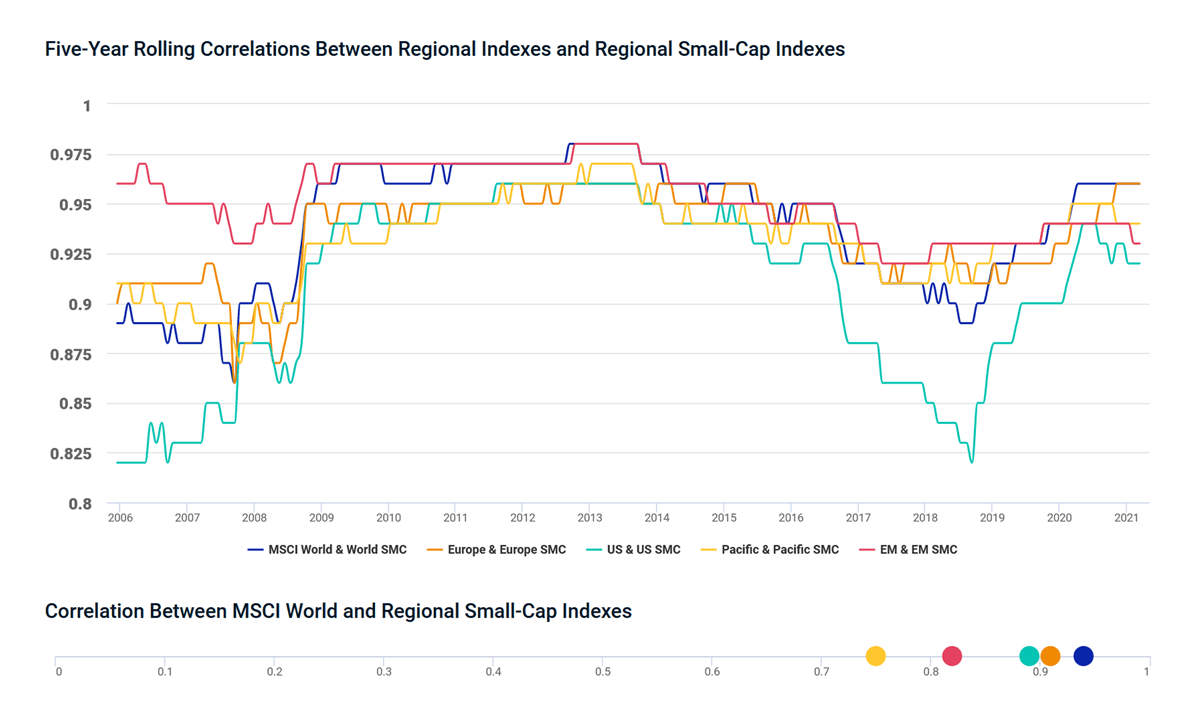Click the orange dot on the correlation axis
Viewport: 1200px width, 713px height.
tap(1050, 656)
